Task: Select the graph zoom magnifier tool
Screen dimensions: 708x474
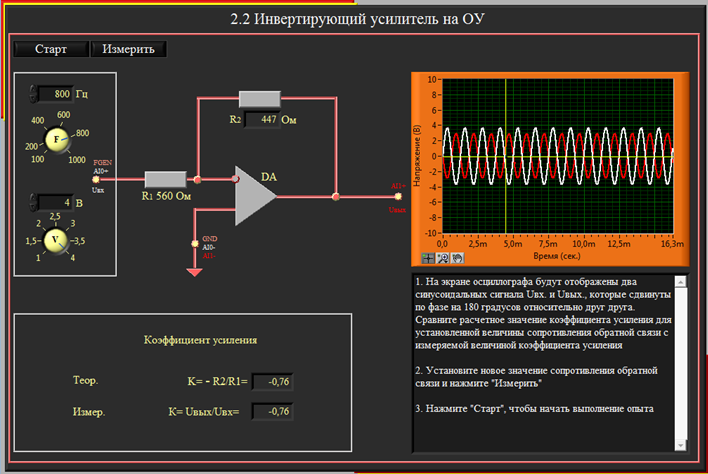Action: click(x=443, y=258)
